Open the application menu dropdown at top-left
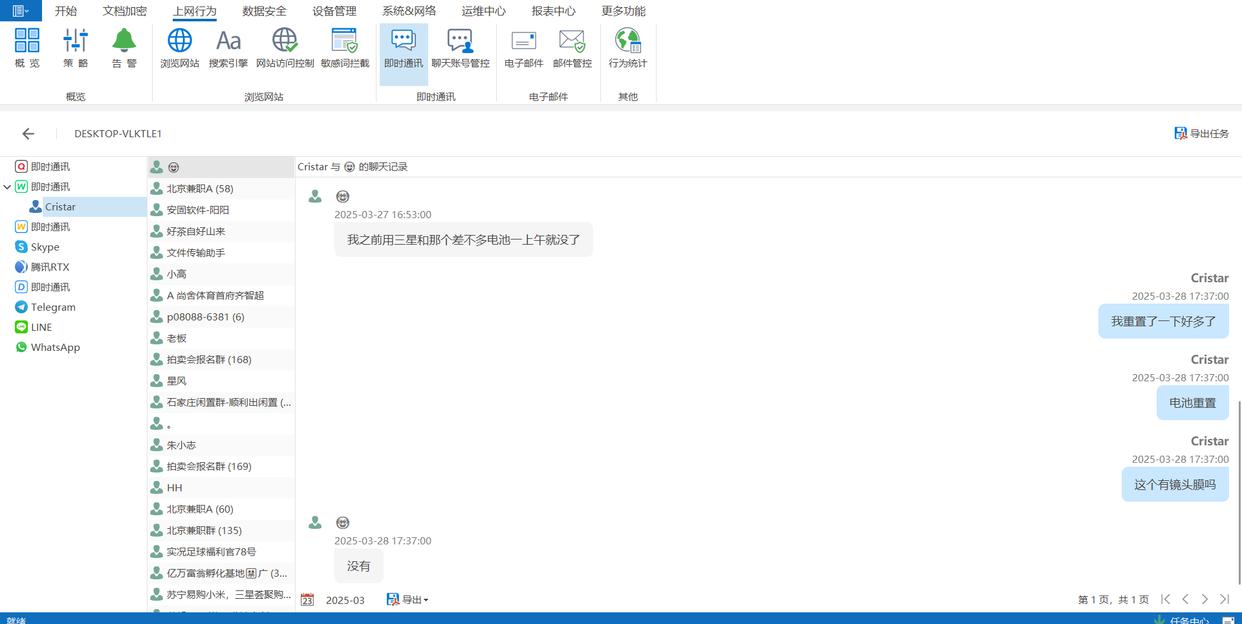This screenshot has height=624, width=1242. [20, 11]
